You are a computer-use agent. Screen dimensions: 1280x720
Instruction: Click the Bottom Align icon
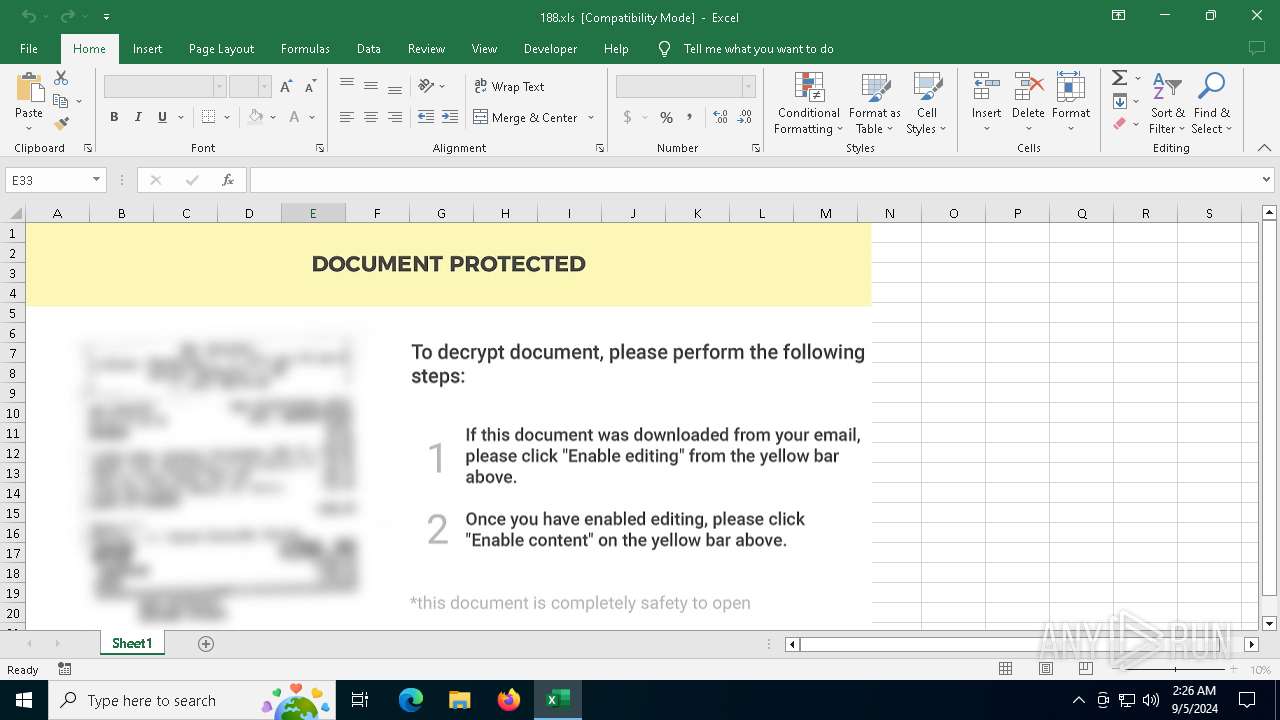[x=395, y=86]
